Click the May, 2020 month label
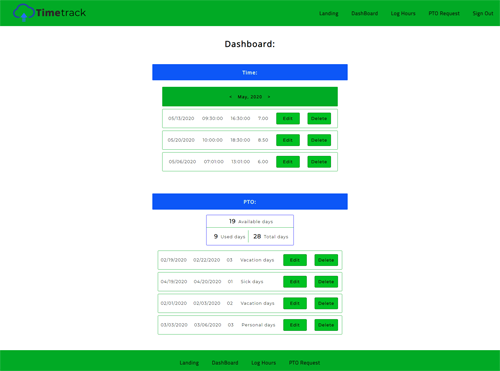 coord(250,97)
